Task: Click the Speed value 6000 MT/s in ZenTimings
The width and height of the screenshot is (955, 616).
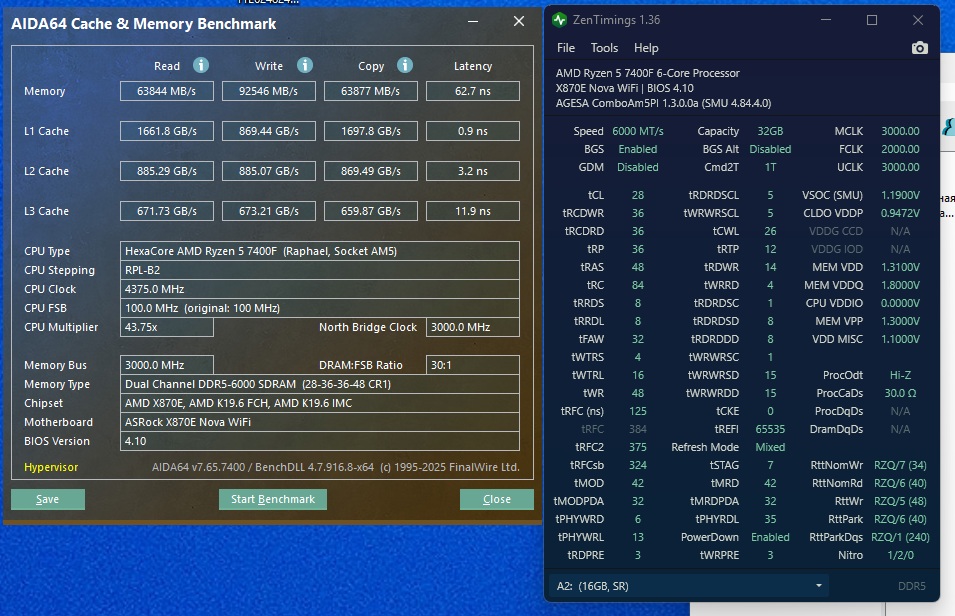Action: (638, 131)
